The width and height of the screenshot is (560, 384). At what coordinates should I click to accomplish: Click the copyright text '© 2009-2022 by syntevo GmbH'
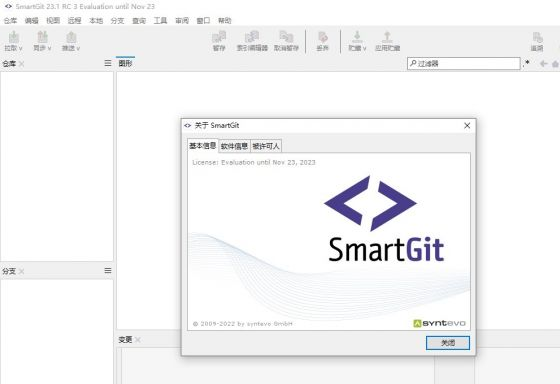coord(242,324)
